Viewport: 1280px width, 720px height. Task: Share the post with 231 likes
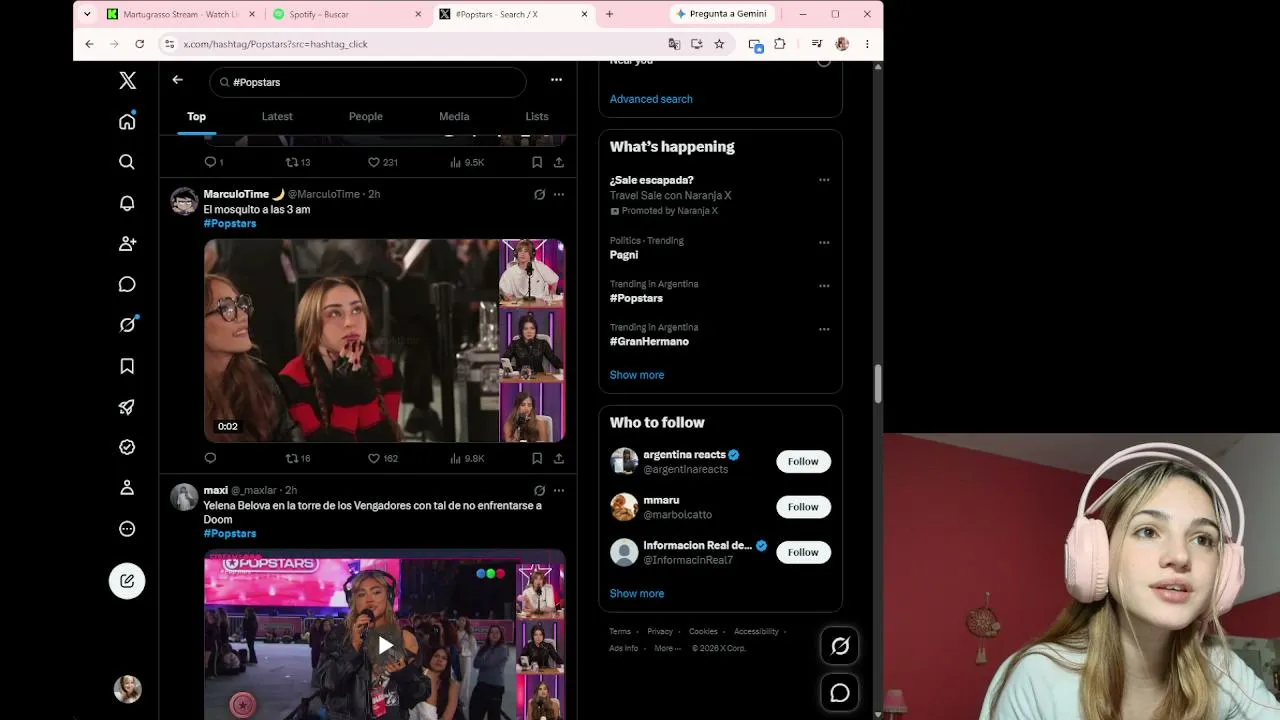pos(559,162)
